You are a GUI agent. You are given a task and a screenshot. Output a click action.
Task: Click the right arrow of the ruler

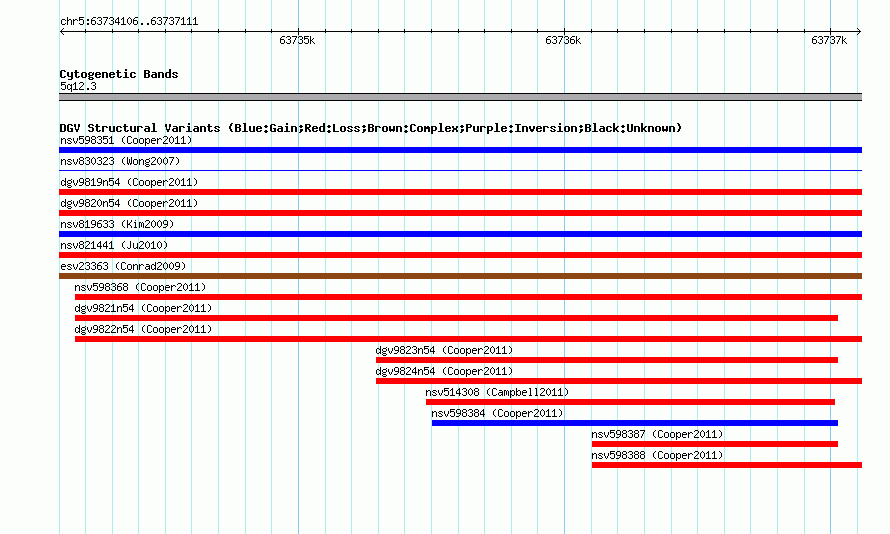[x=859, y=31]
